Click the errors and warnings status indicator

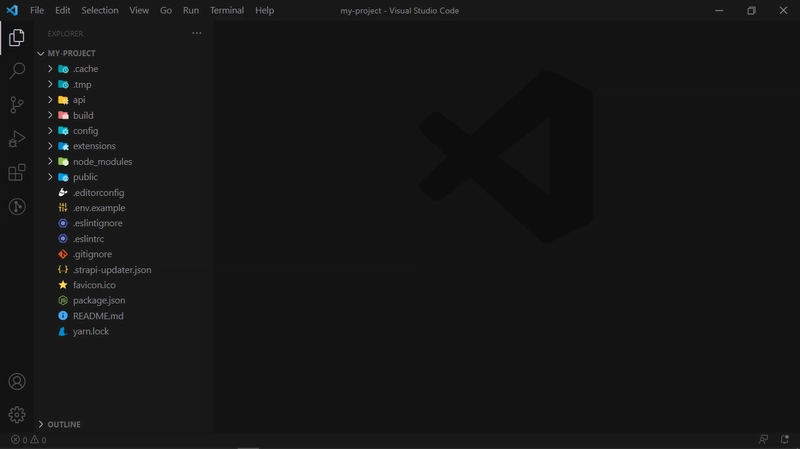[x=29, y=440]
